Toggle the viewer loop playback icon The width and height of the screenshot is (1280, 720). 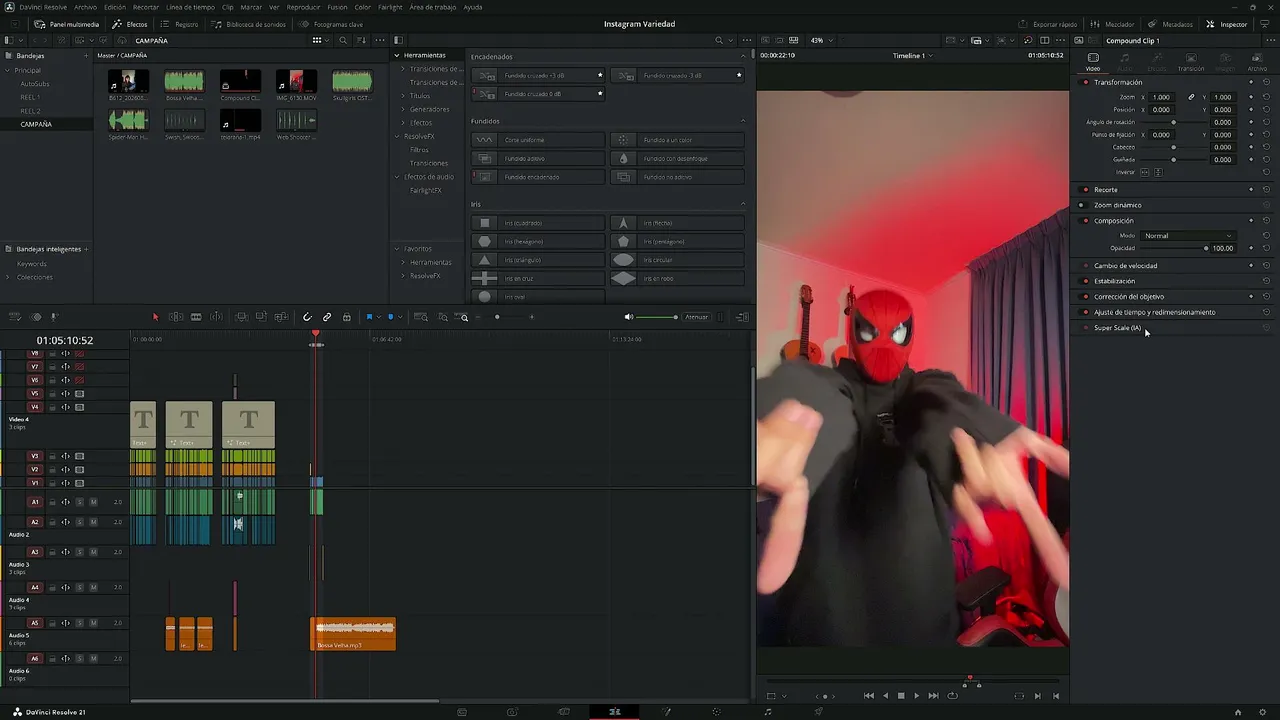point(952,696)
